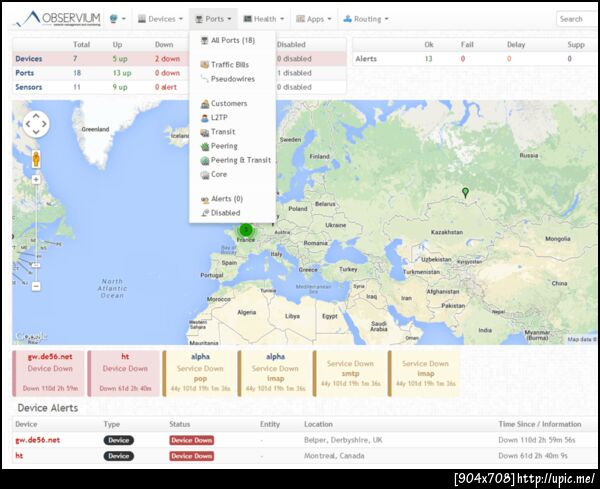This screenshot has width=600, height=489.
Task: Click the Traffic Bills icon
Action: [x=205, y=65]
